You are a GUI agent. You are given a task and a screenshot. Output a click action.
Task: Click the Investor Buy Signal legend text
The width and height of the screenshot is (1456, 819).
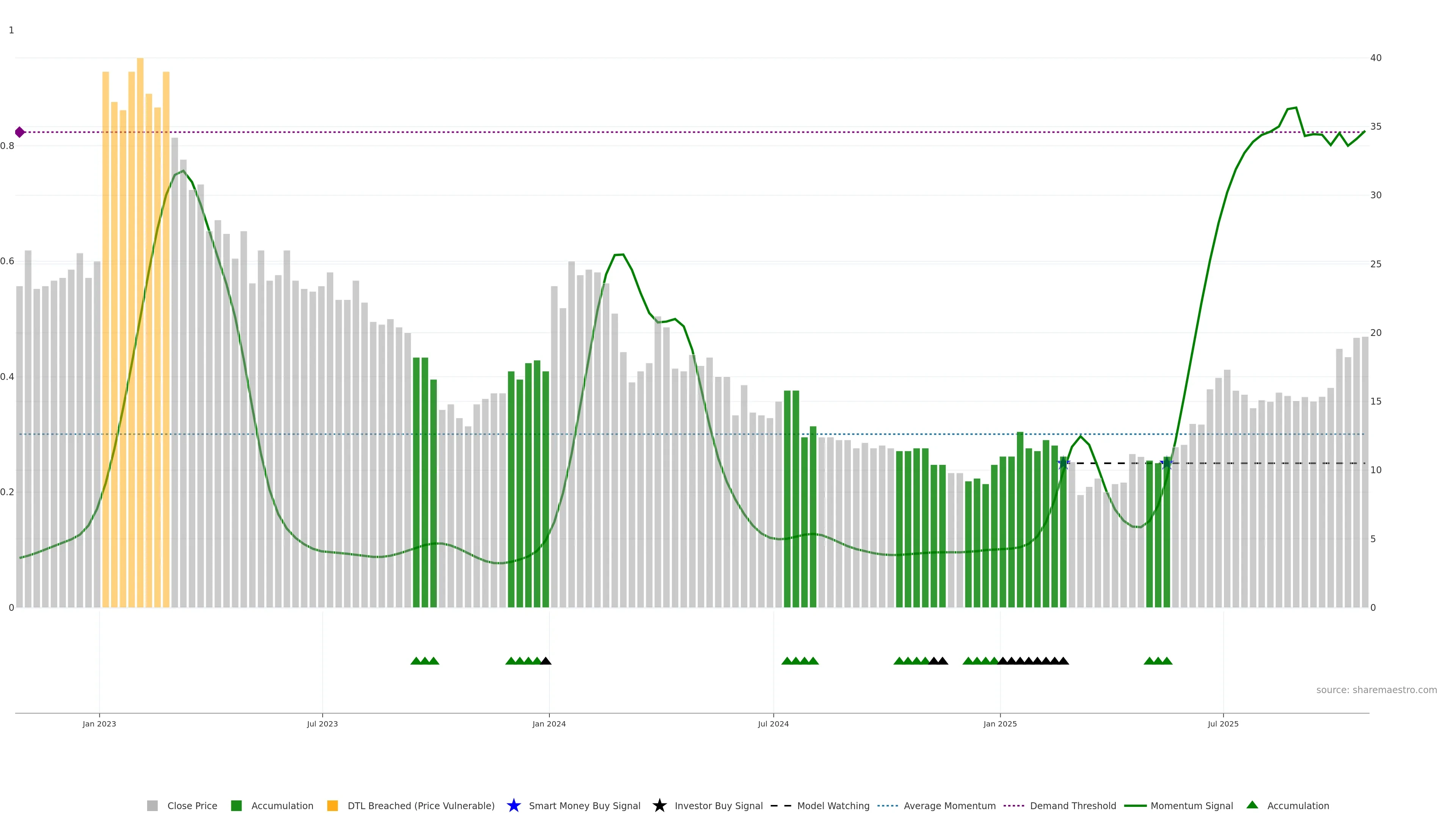point(719,805)
